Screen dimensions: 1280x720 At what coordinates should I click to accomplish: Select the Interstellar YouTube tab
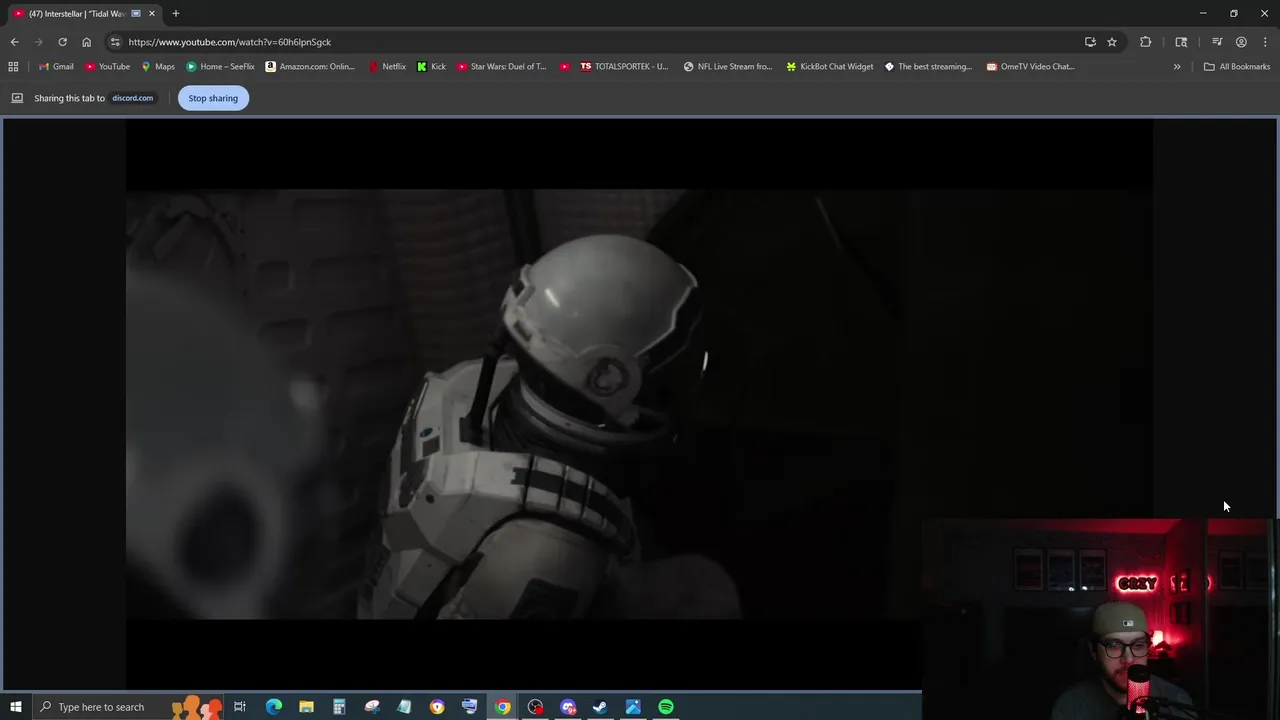(x=75, y=14)
